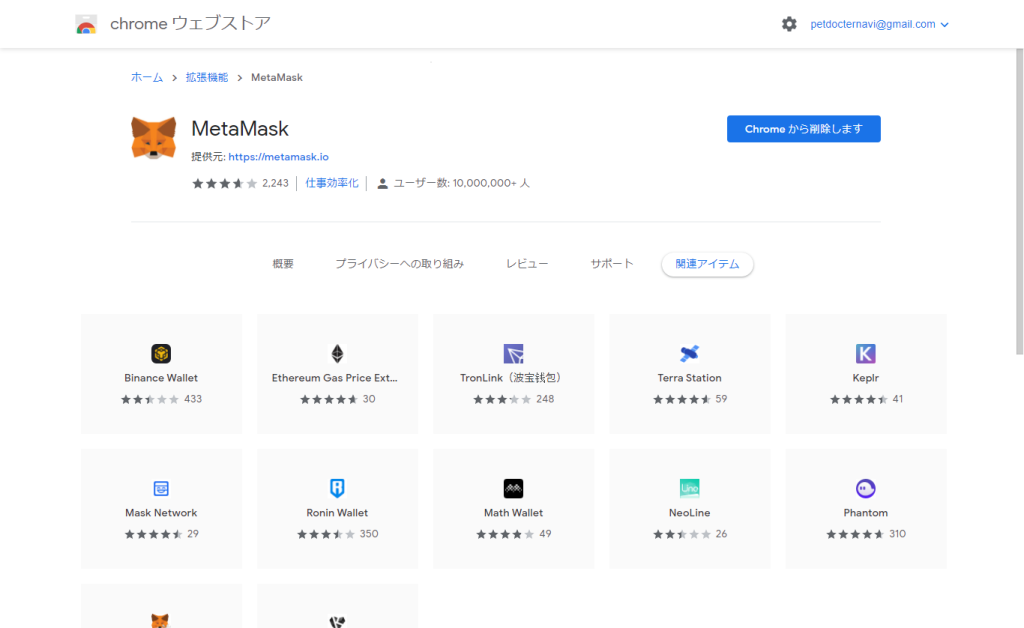Click the Ethereum Gas Price extension icon
The height and width of the screenshot is (628, 1024).
(337, 353)
